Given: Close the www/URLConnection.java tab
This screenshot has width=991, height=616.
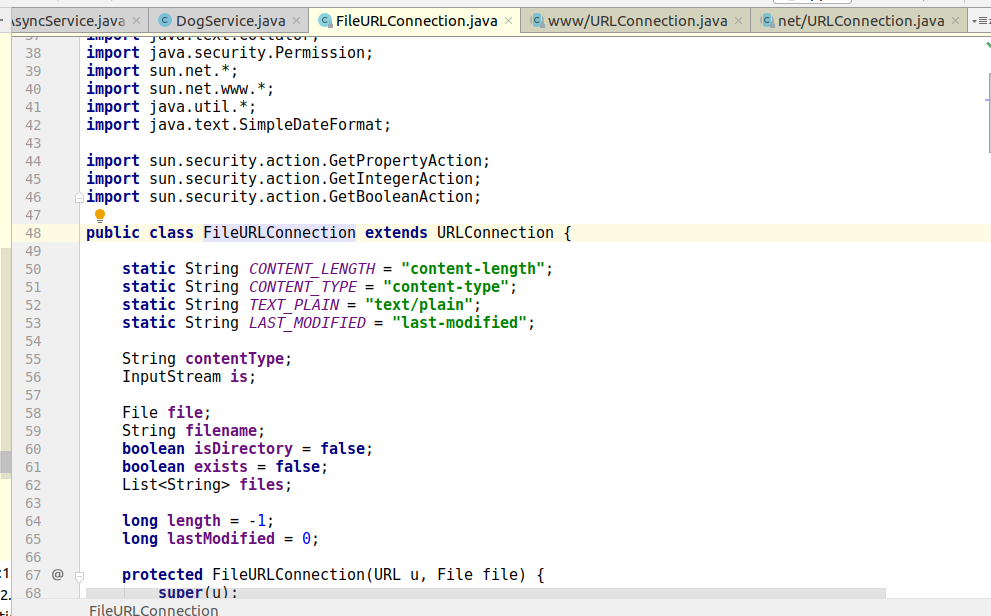Looking at the screenshot, I should coord(738,21).
